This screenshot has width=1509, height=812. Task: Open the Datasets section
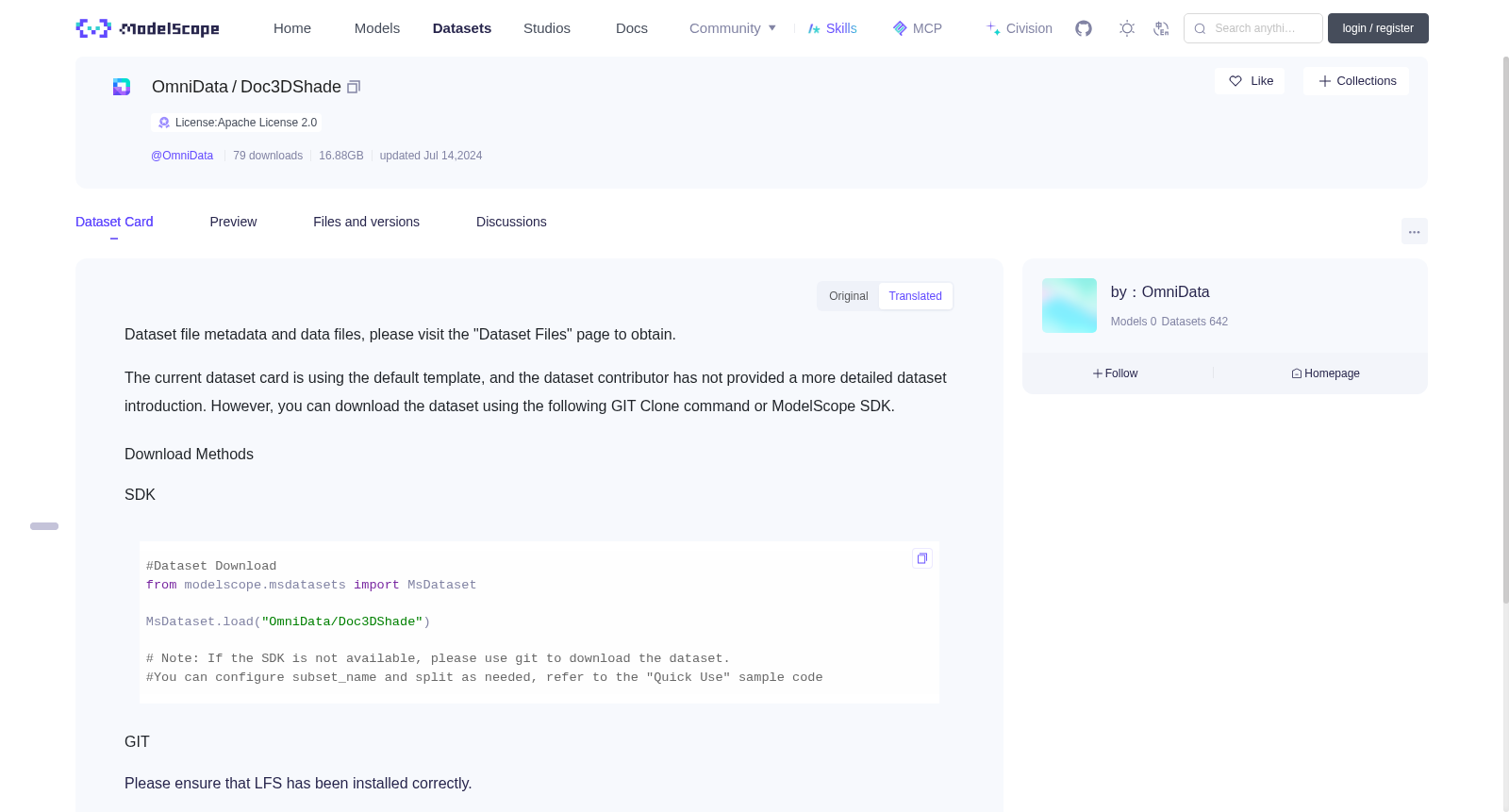coord(462,28)
